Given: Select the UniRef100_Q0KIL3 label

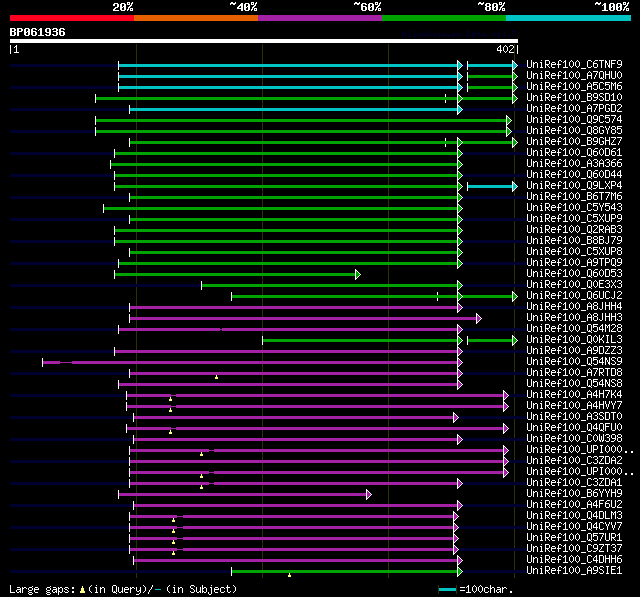Looking at the screenshot, I should click(x=574, y=340).
